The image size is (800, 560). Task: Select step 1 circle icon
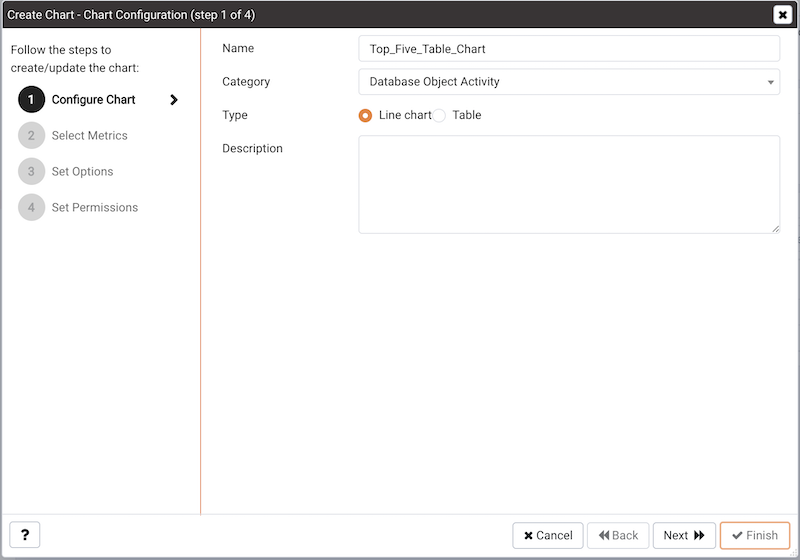(x=32, y=99)
